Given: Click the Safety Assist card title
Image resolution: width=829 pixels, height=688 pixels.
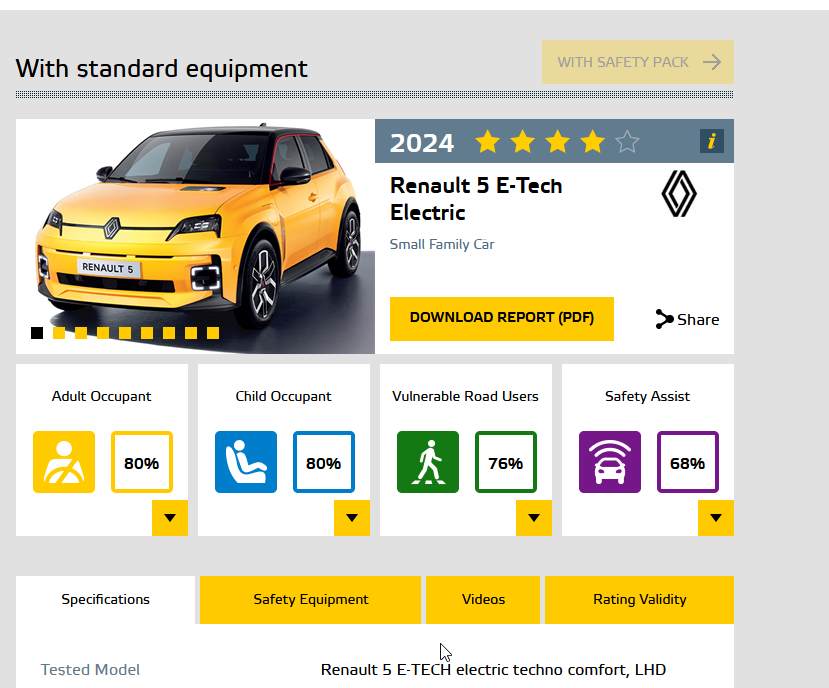Looking at the screenshot, I should (x=648, y=397).
